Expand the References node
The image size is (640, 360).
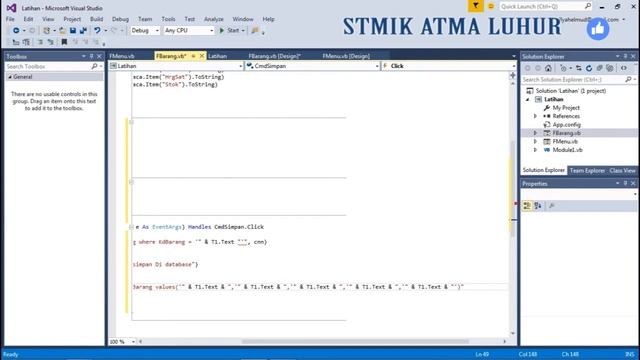536,116
